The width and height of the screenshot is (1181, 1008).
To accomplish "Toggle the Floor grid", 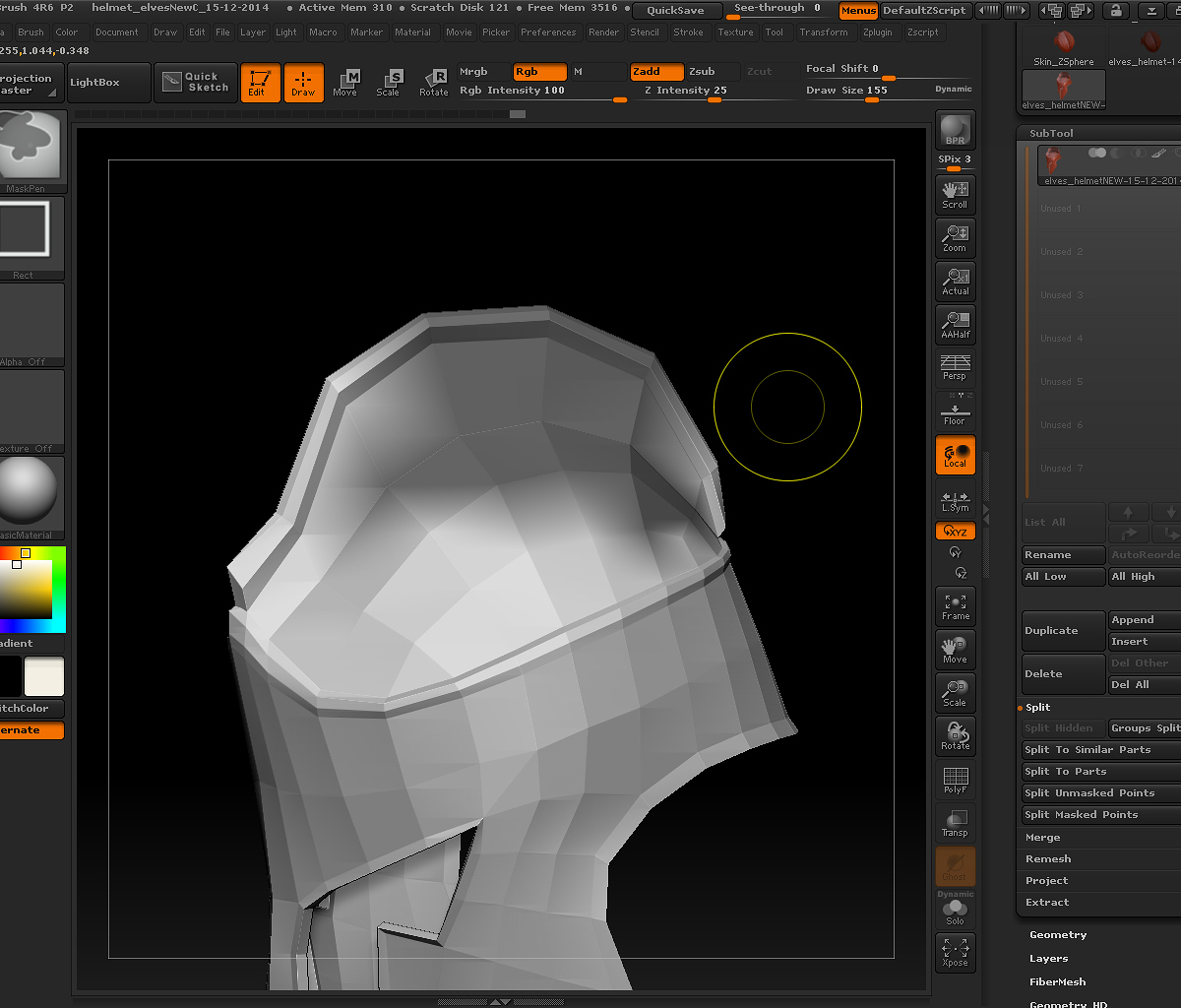I will click(x=955, y=409).
